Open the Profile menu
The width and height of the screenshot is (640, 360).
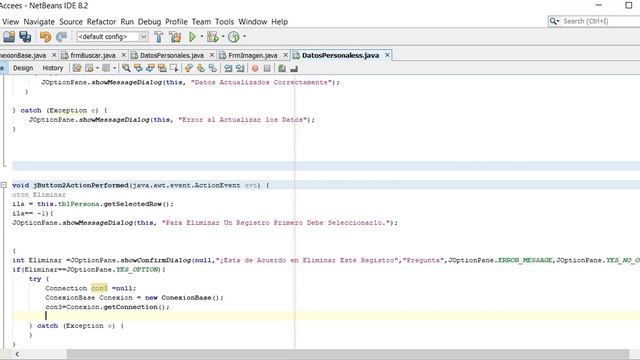coord(176,22)
